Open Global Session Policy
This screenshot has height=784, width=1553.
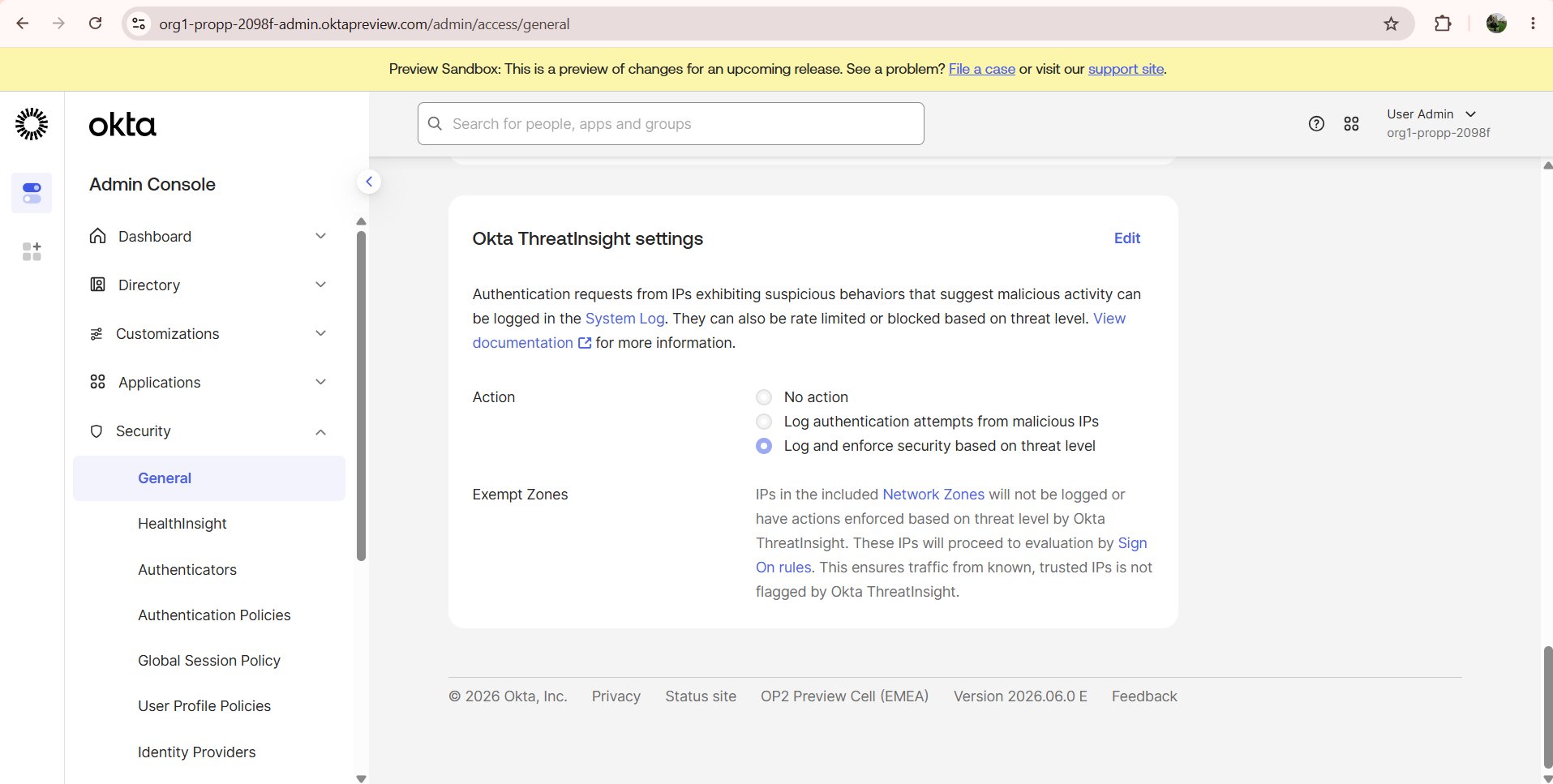pyautogui.click(x=209, y=661)
